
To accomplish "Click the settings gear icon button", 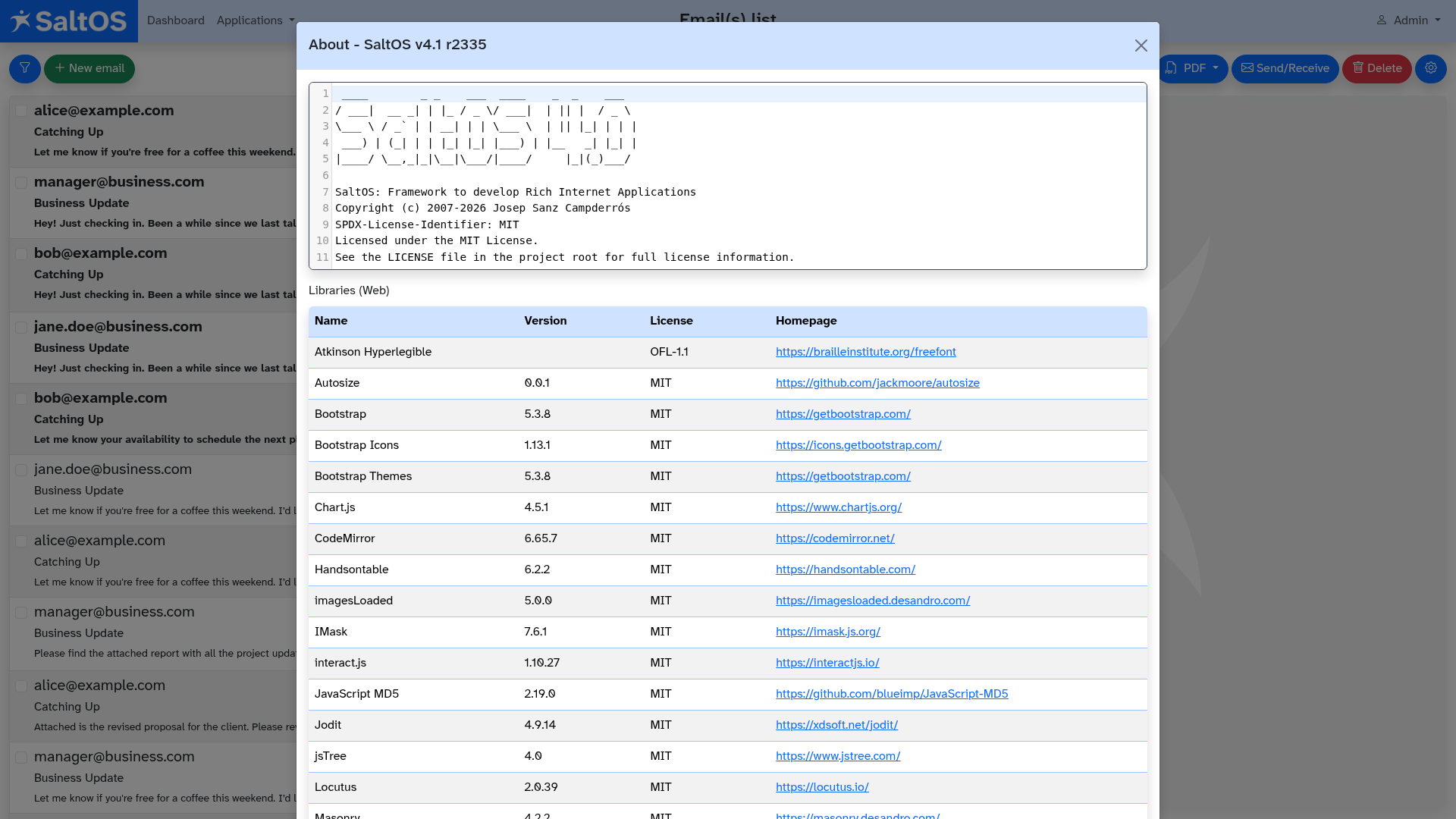I will (1430, 68).
